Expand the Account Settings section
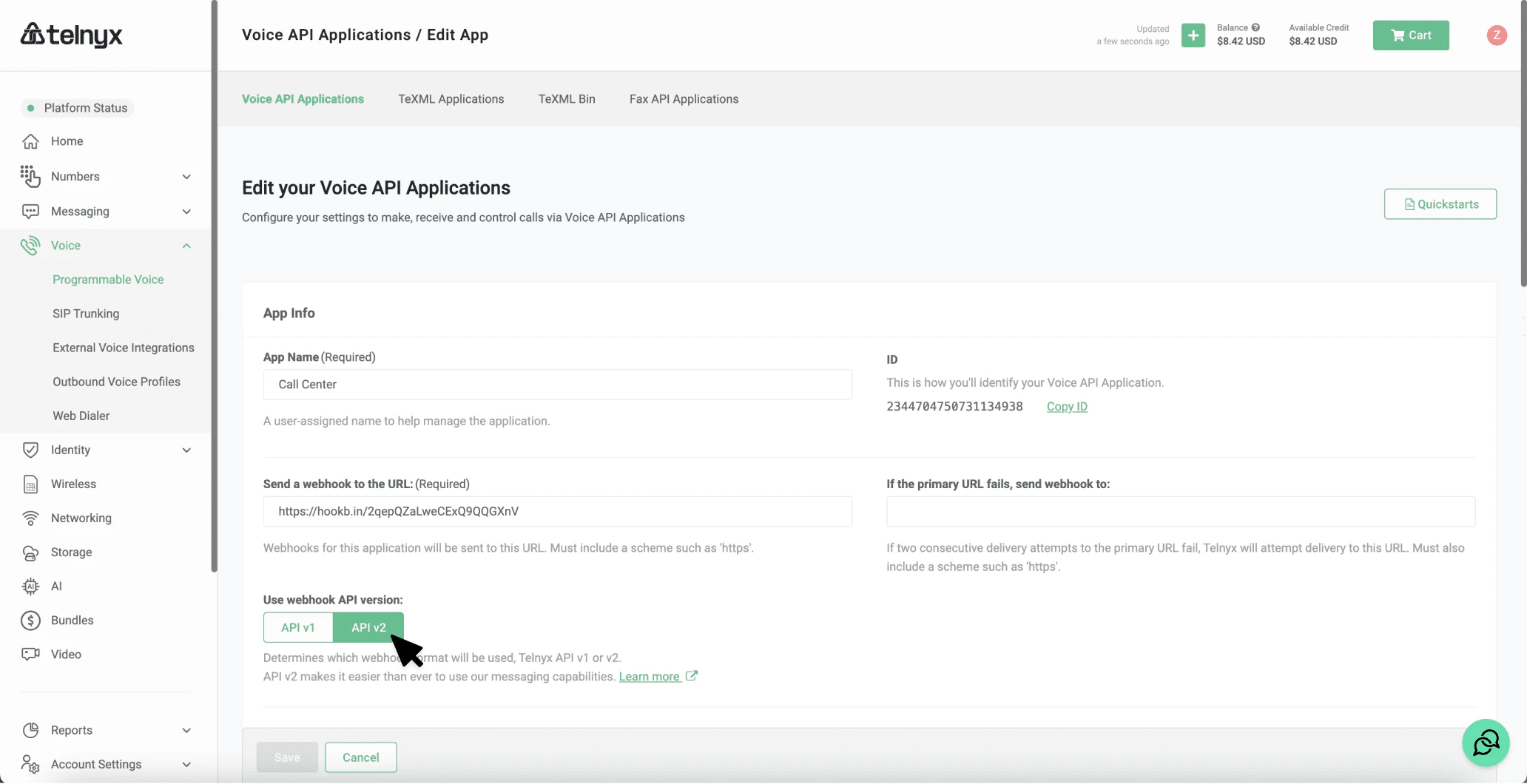 186,764
